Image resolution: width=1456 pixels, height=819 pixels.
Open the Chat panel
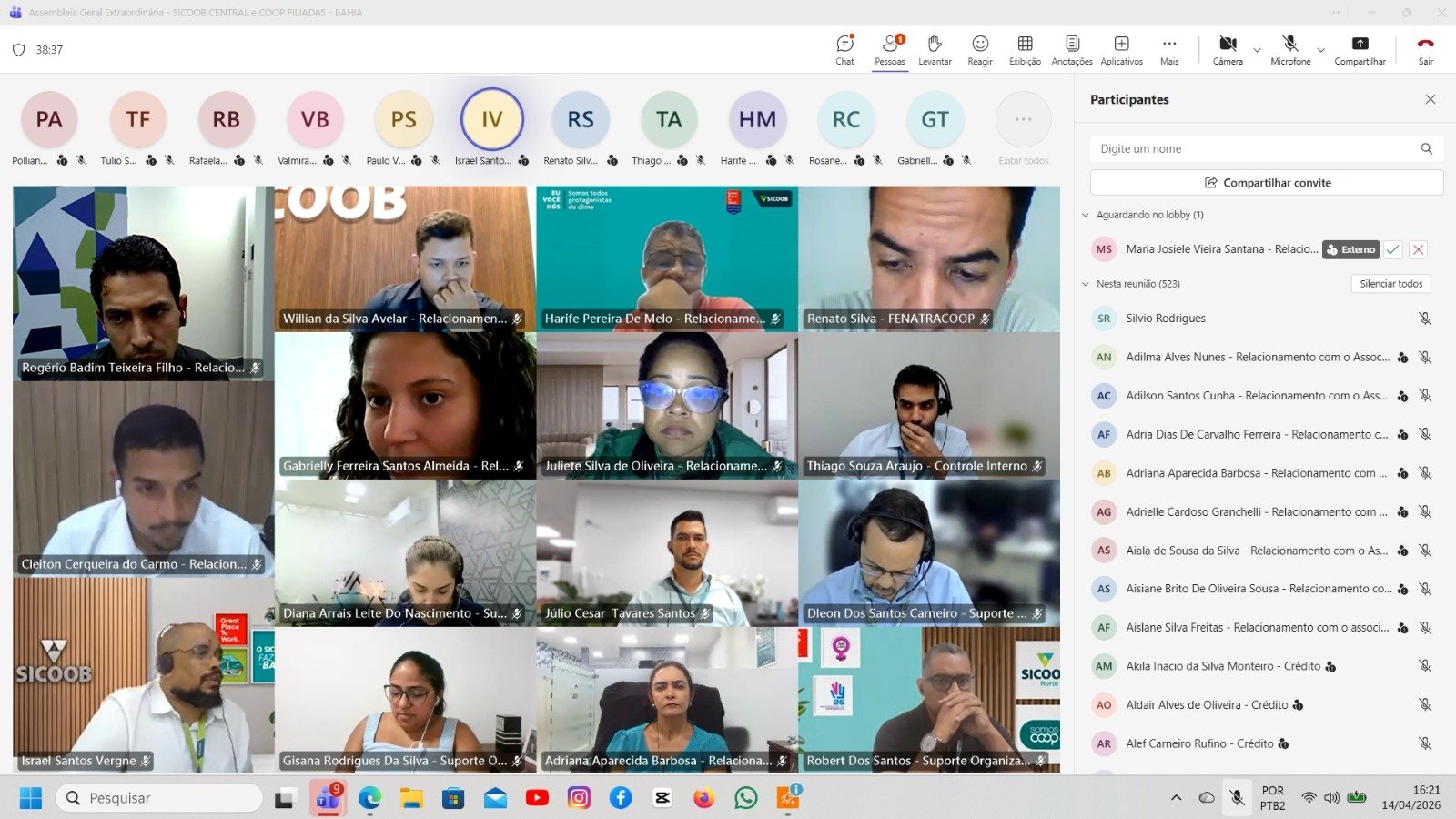tap(844, 49)
